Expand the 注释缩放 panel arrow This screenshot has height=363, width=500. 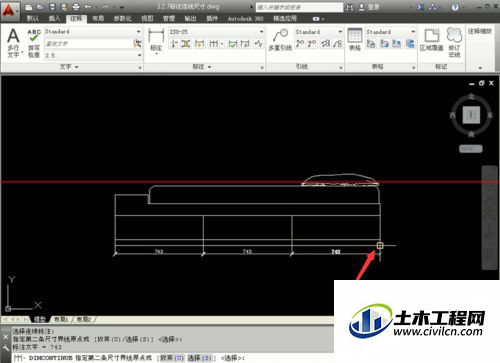[x=480, y=68]
